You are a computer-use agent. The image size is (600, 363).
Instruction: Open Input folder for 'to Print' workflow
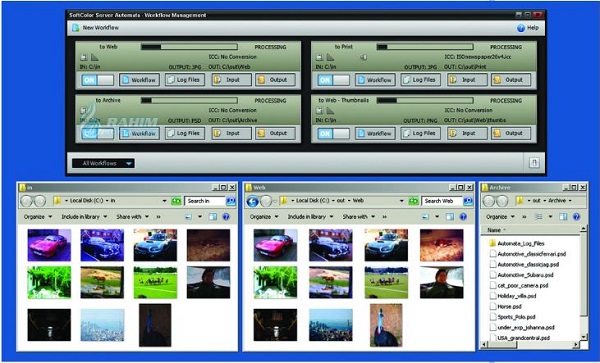[467, 80]
